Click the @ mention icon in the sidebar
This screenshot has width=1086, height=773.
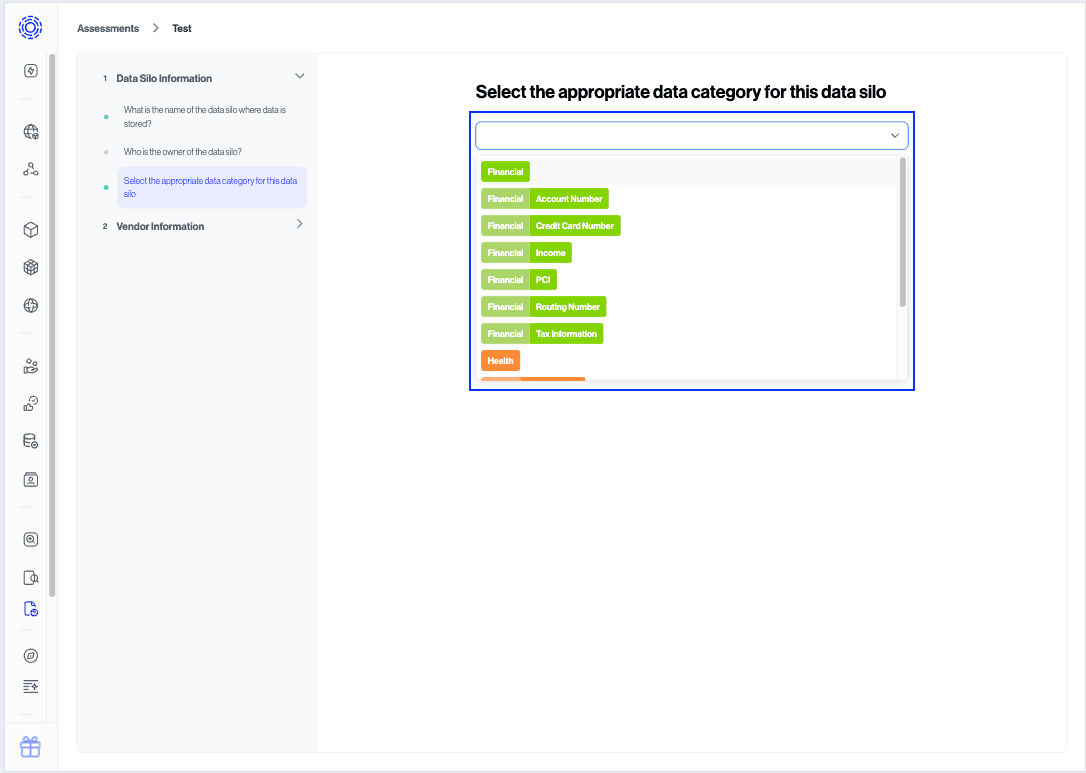pos(30,655)
